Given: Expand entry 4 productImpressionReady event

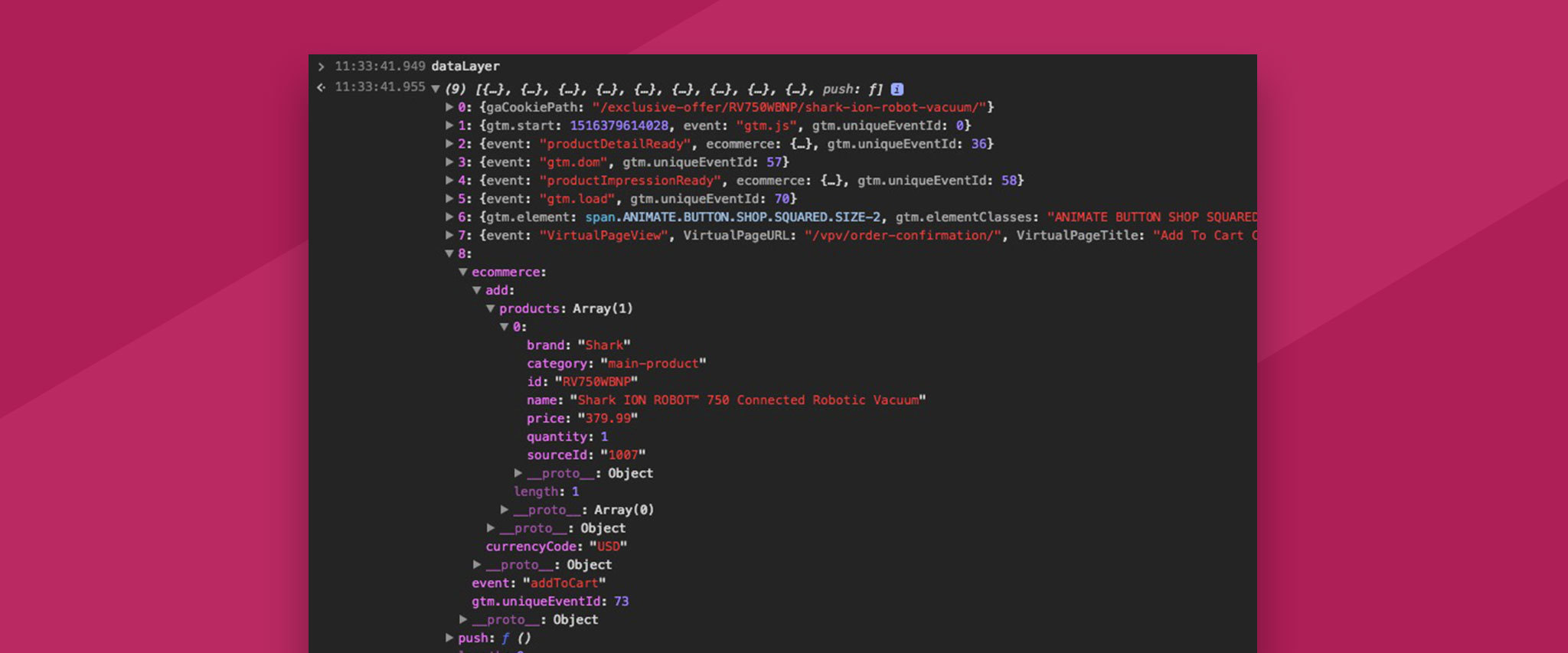Looking at the screenshot, I should [449, 181].
